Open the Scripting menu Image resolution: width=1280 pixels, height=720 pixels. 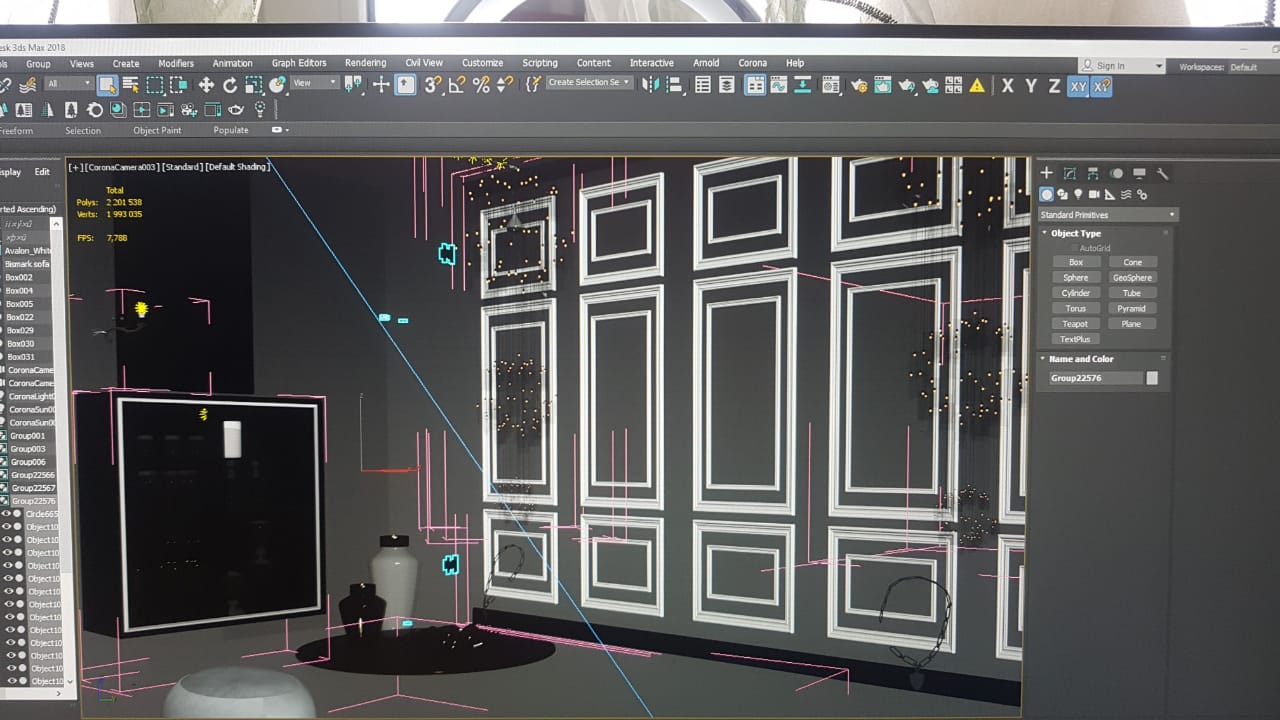[x=540, y=63]
